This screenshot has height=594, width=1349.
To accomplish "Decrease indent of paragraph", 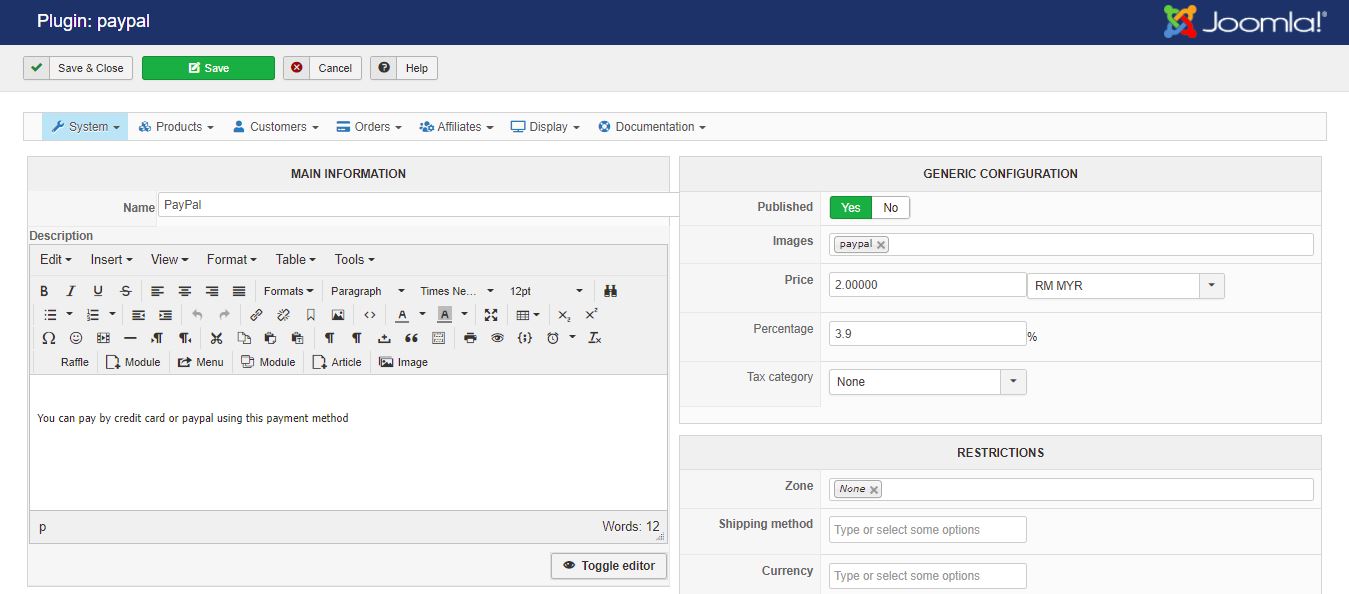I will (x=138, y=315).
